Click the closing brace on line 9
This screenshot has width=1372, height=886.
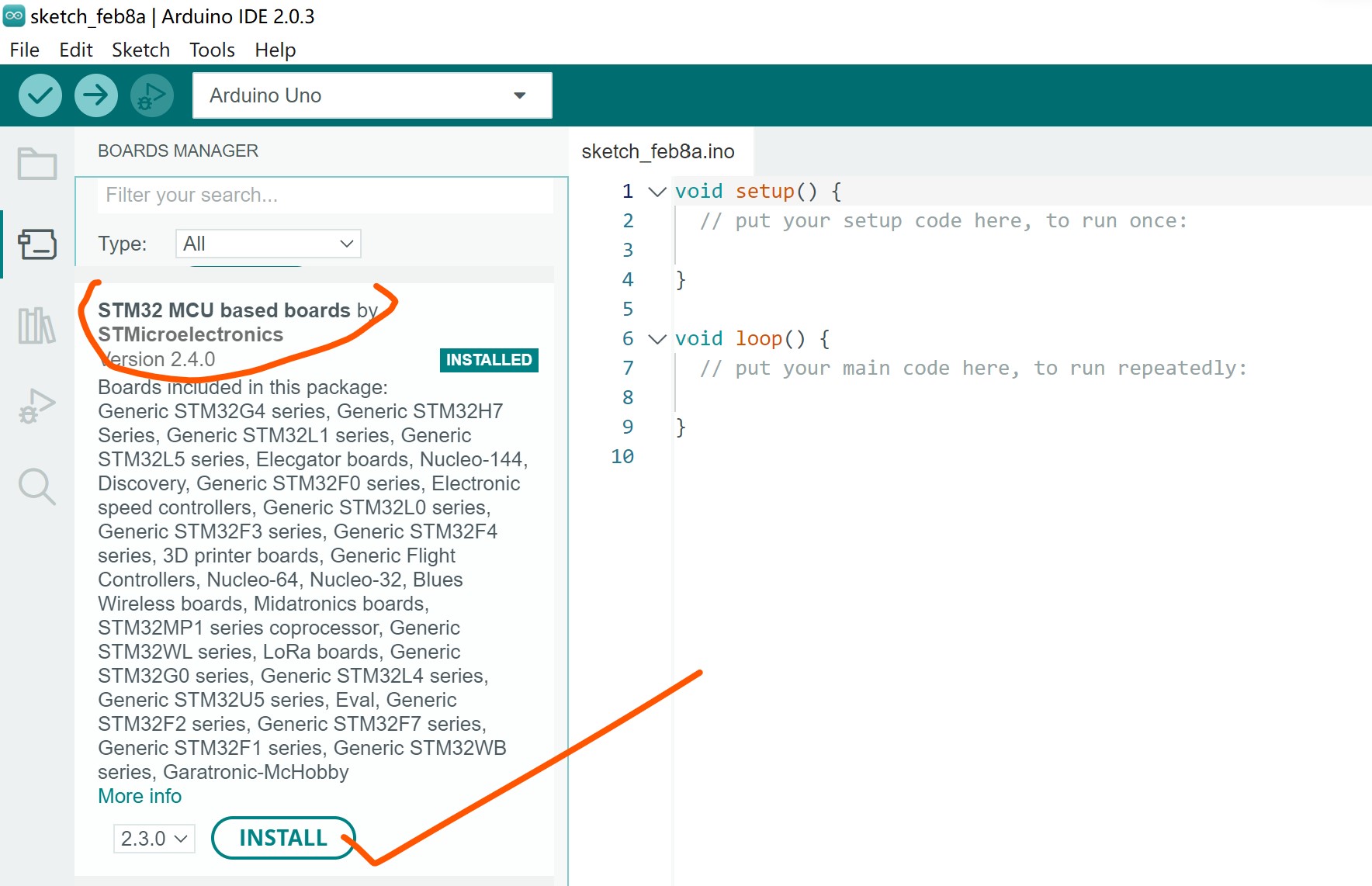click(x=681, y=427)
